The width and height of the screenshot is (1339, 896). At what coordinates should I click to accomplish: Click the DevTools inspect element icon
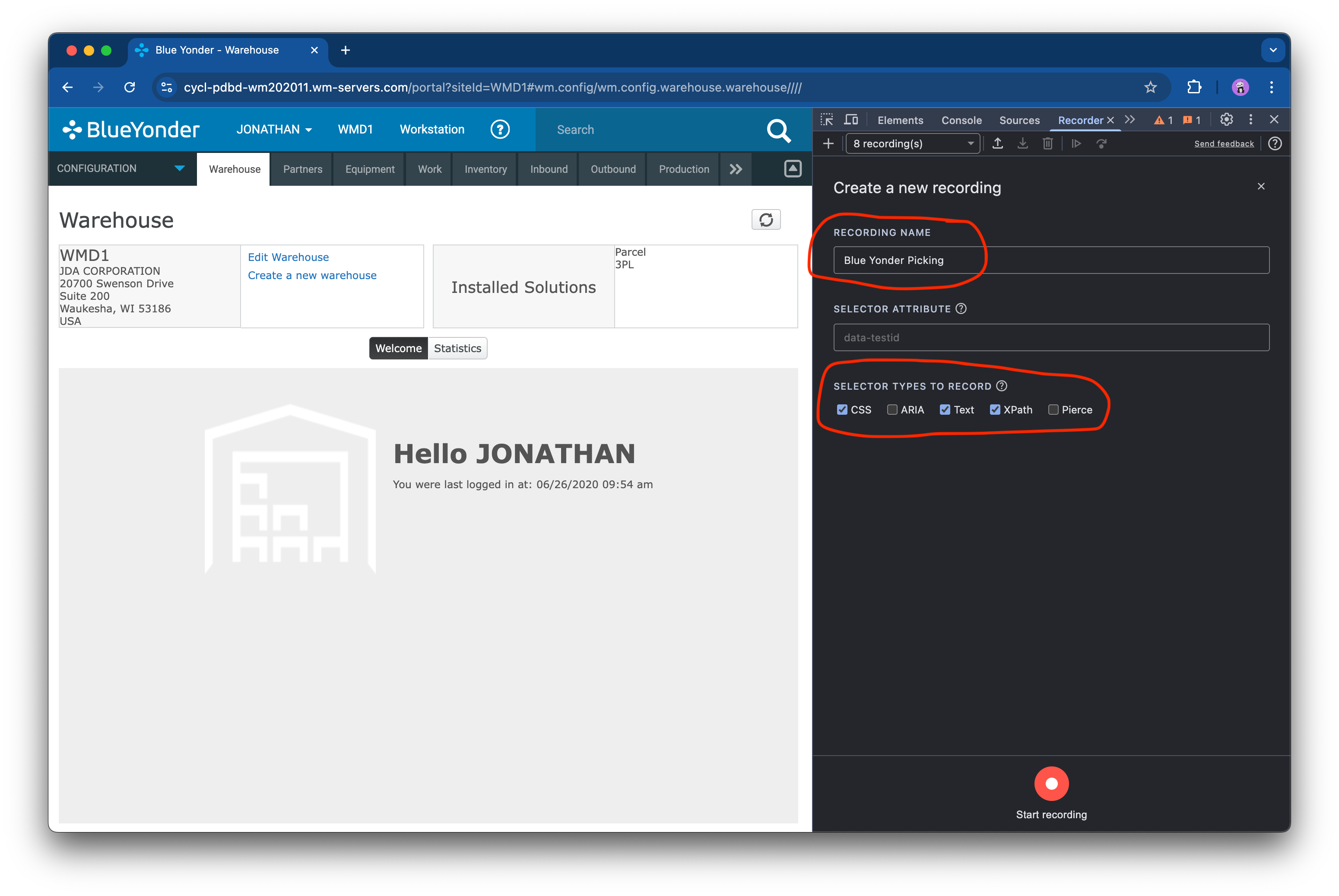pyautogui.click(x=827, y=120)
